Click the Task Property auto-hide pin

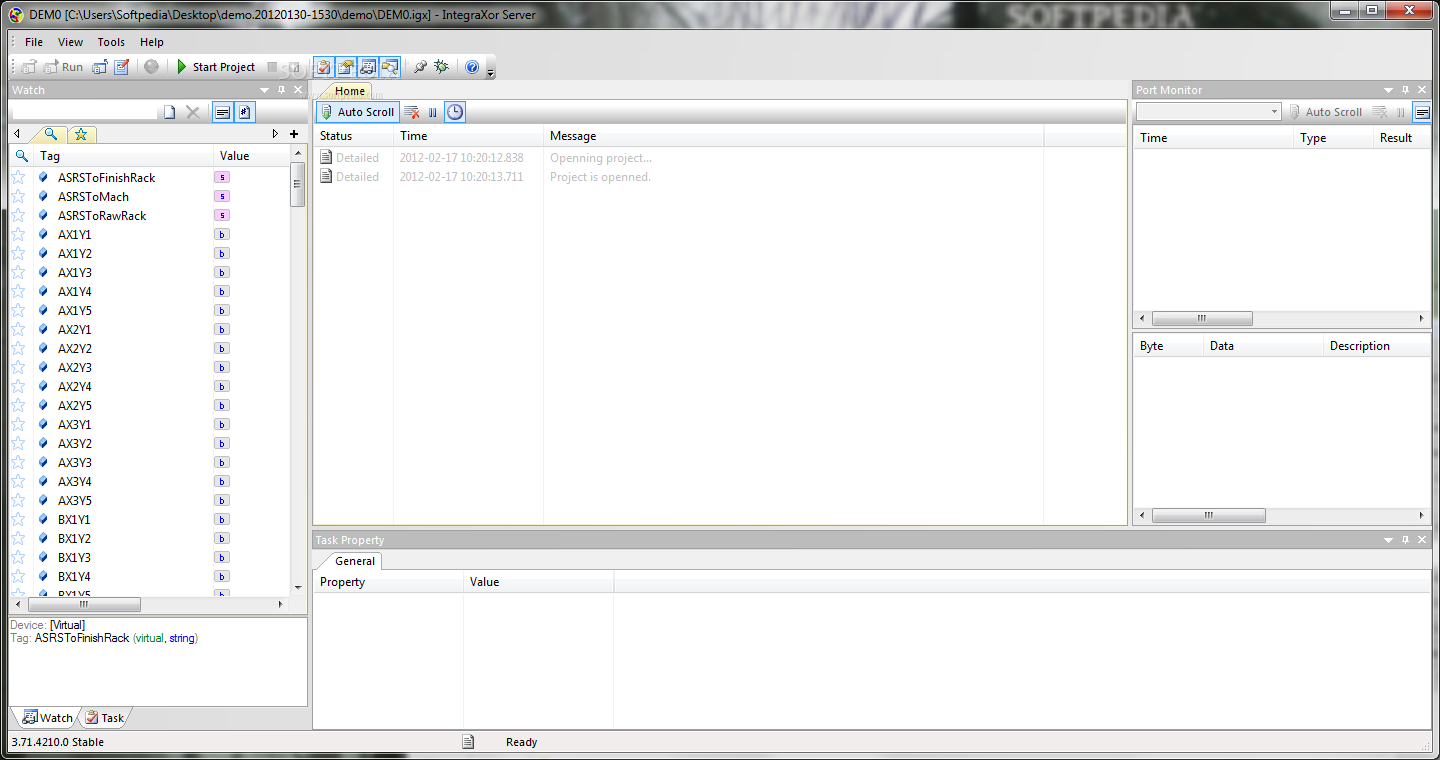1405,540
